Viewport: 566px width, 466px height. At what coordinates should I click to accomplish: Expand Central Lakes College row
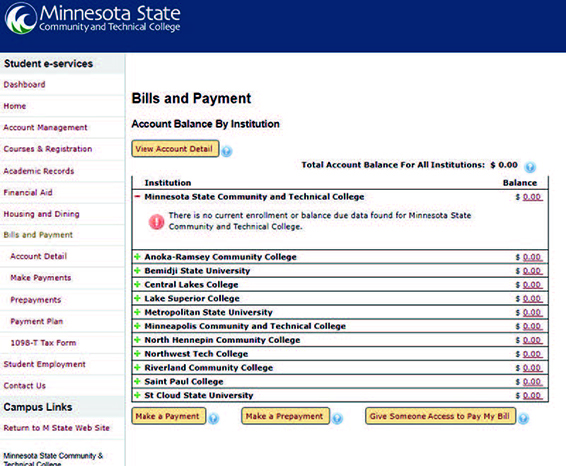click(137, 284)
